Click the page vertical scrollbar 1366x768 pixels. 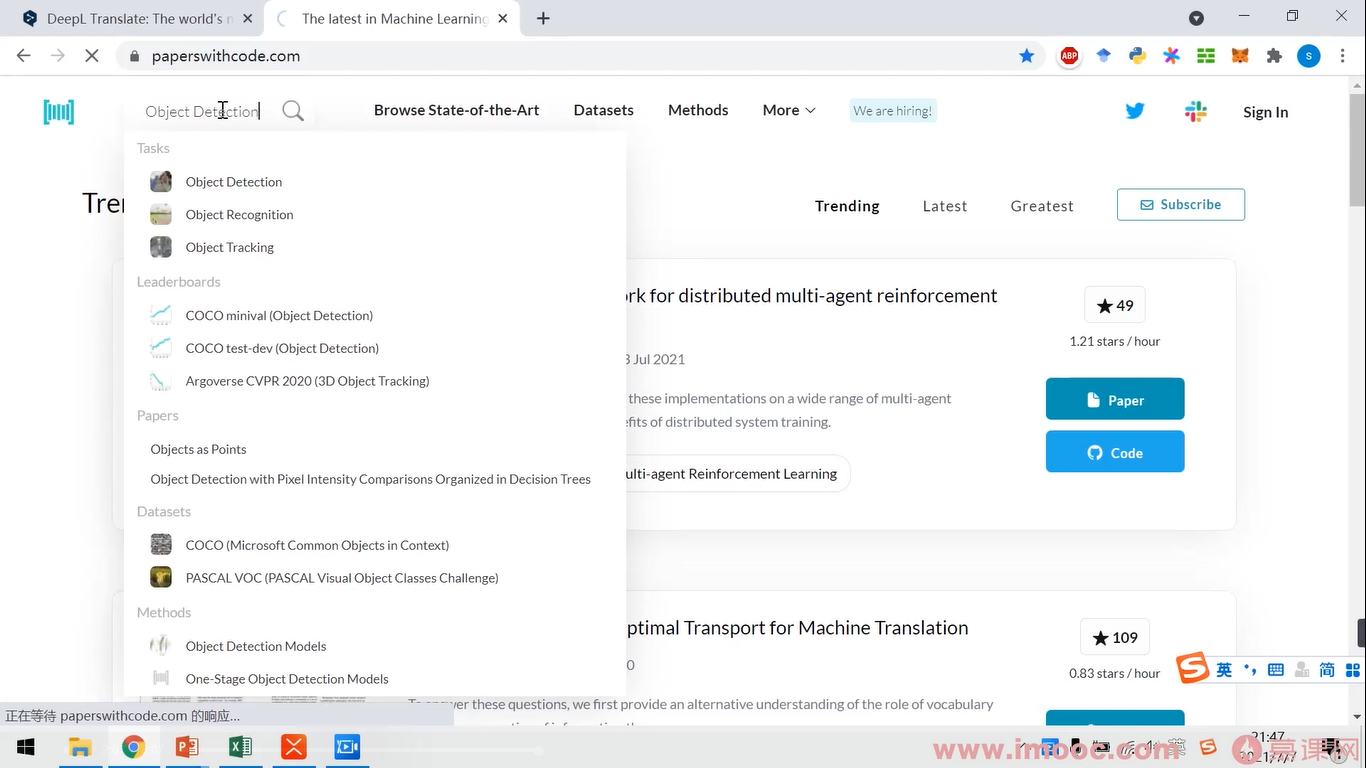[1357, 150]
